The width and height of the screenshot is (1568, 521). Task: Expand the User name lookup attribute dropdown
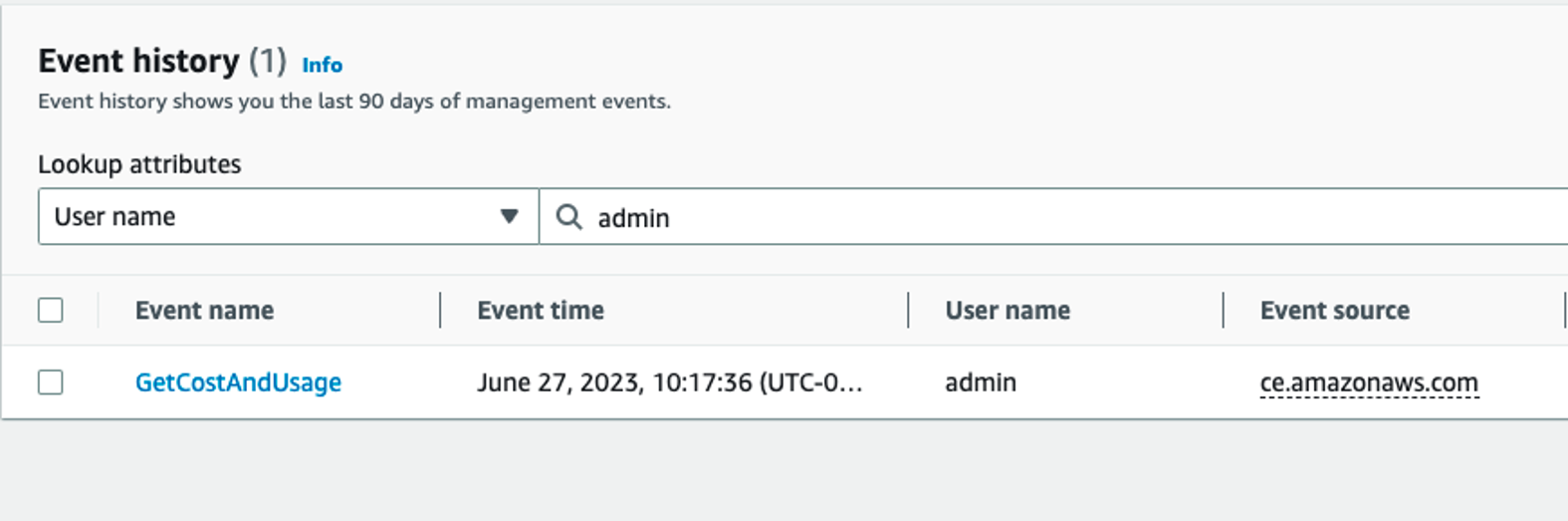[287, 216]
